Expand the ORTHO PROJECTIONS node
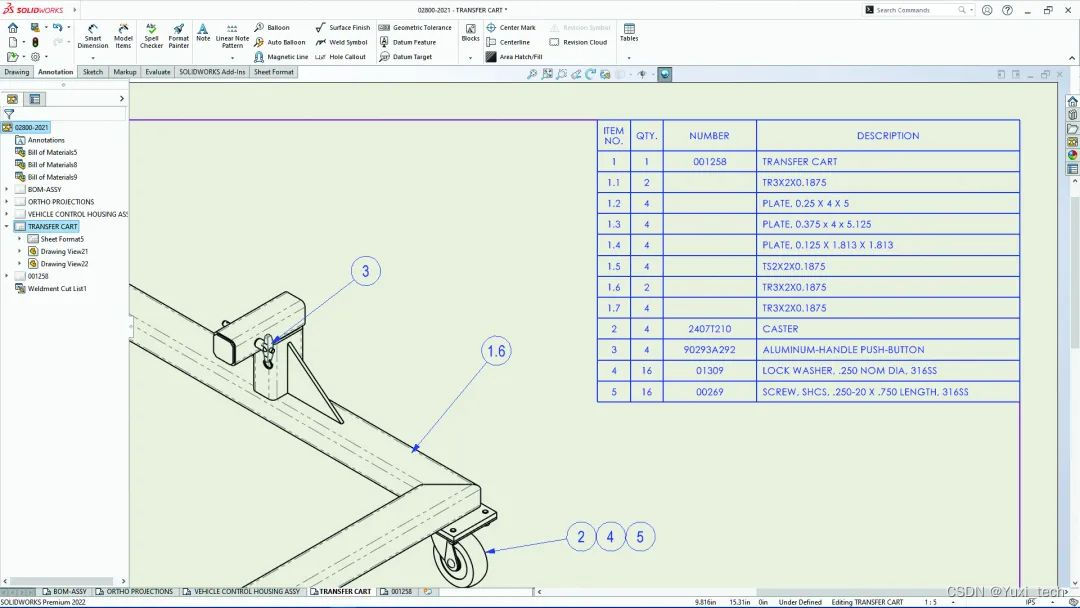 click(x=8, y=201)
